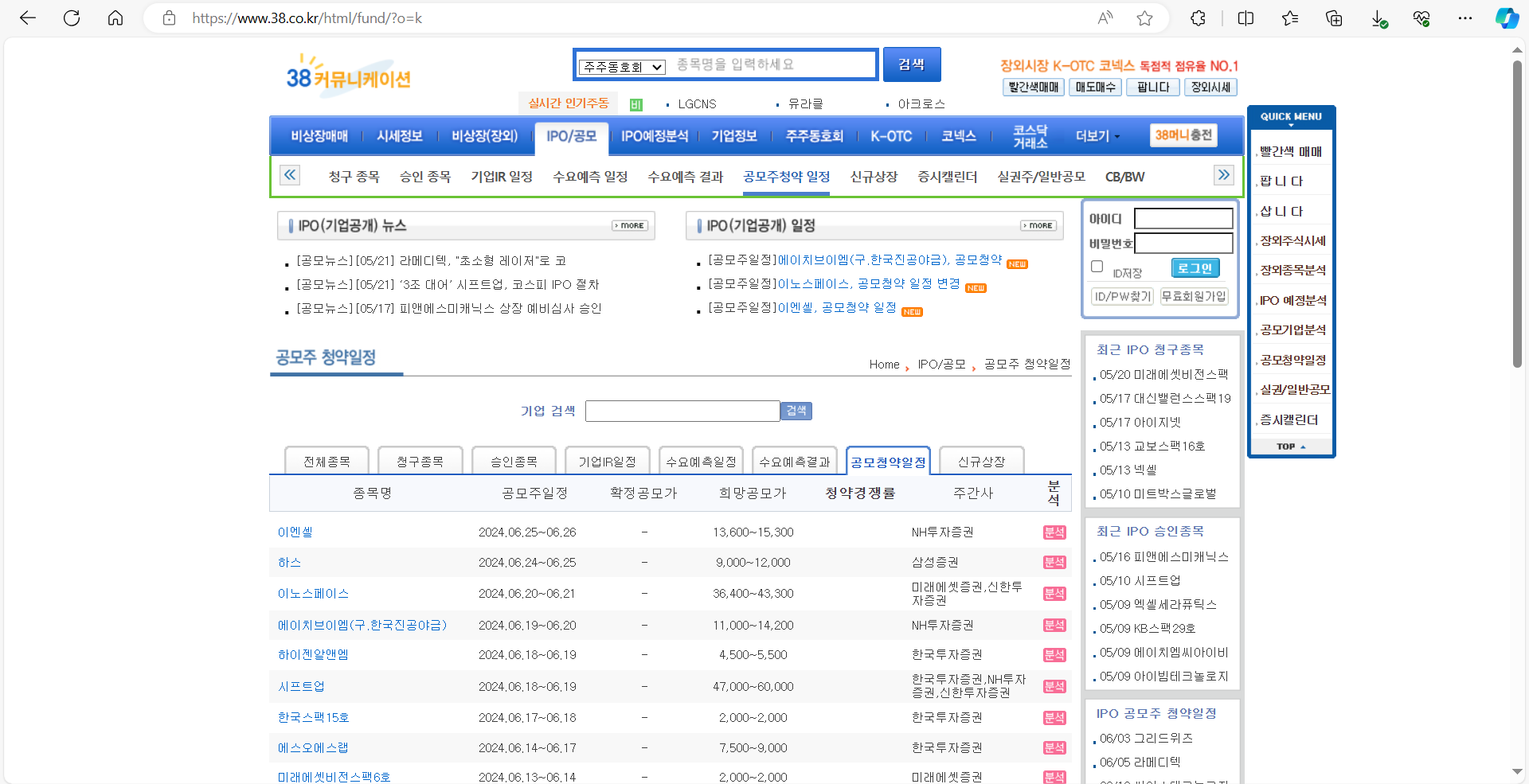
Task: Click the 검색 button beside 기업 검색
Action: pyautogui.click(x=796, y=411)
